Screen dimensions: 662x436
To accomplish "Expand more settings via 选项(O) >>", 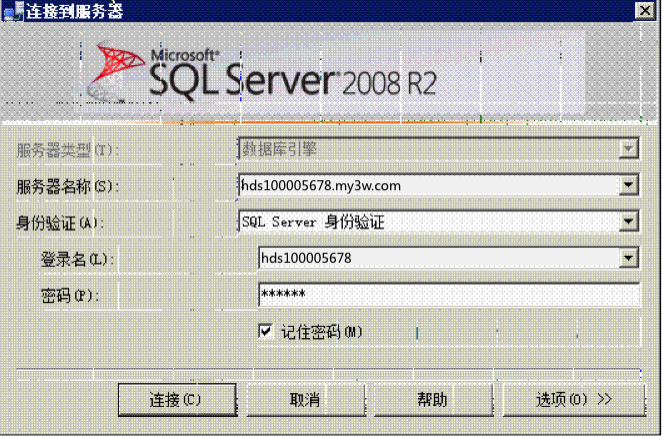I will pyautogui.click(x=573, y=399).
